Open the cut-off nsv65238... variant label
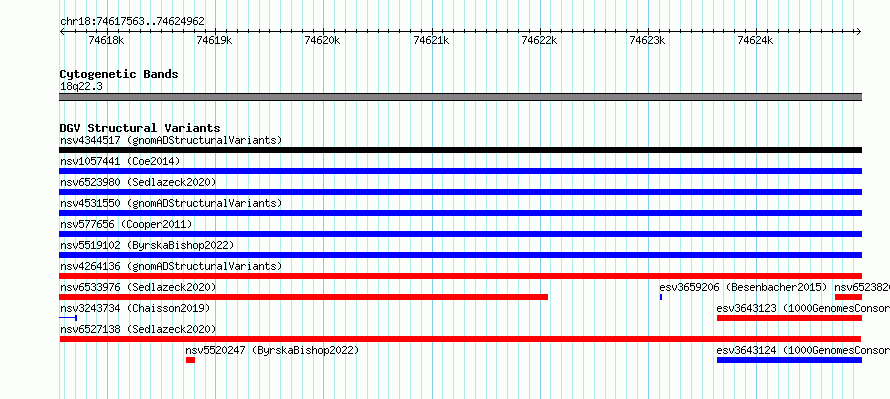The height and width of the screenshot is (399, 890). [862, 287]
